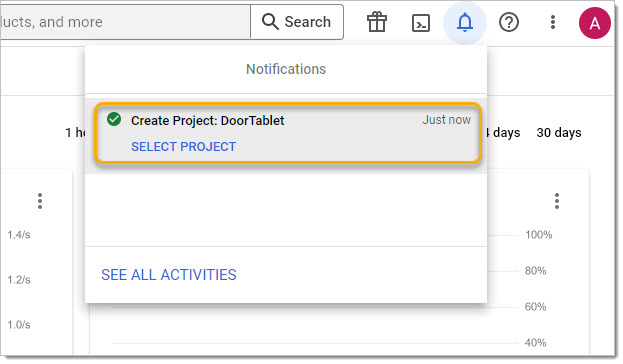Screen dimensions: 623x364
Task: Open SEE ALL ACTIVITIES link
Action: click(x=168, y=275)
